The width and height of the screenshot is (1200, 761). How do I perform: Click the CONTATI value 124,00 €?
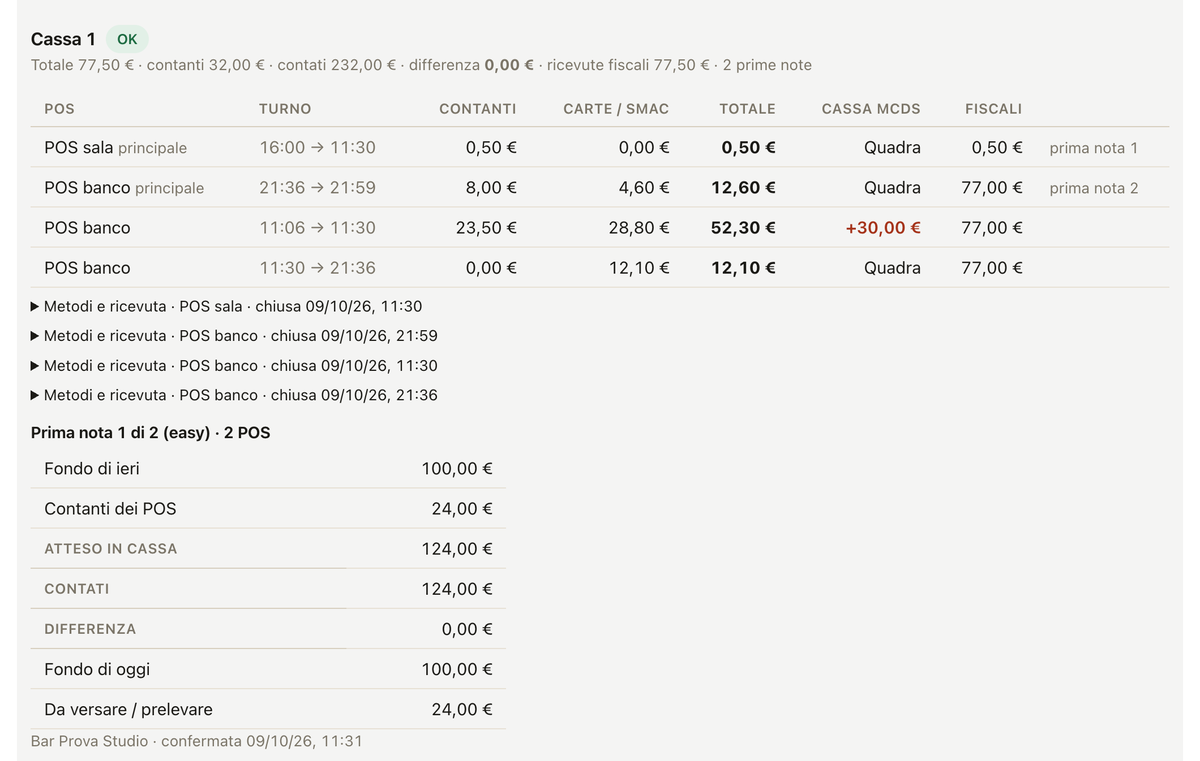click(x=457, y=589)
